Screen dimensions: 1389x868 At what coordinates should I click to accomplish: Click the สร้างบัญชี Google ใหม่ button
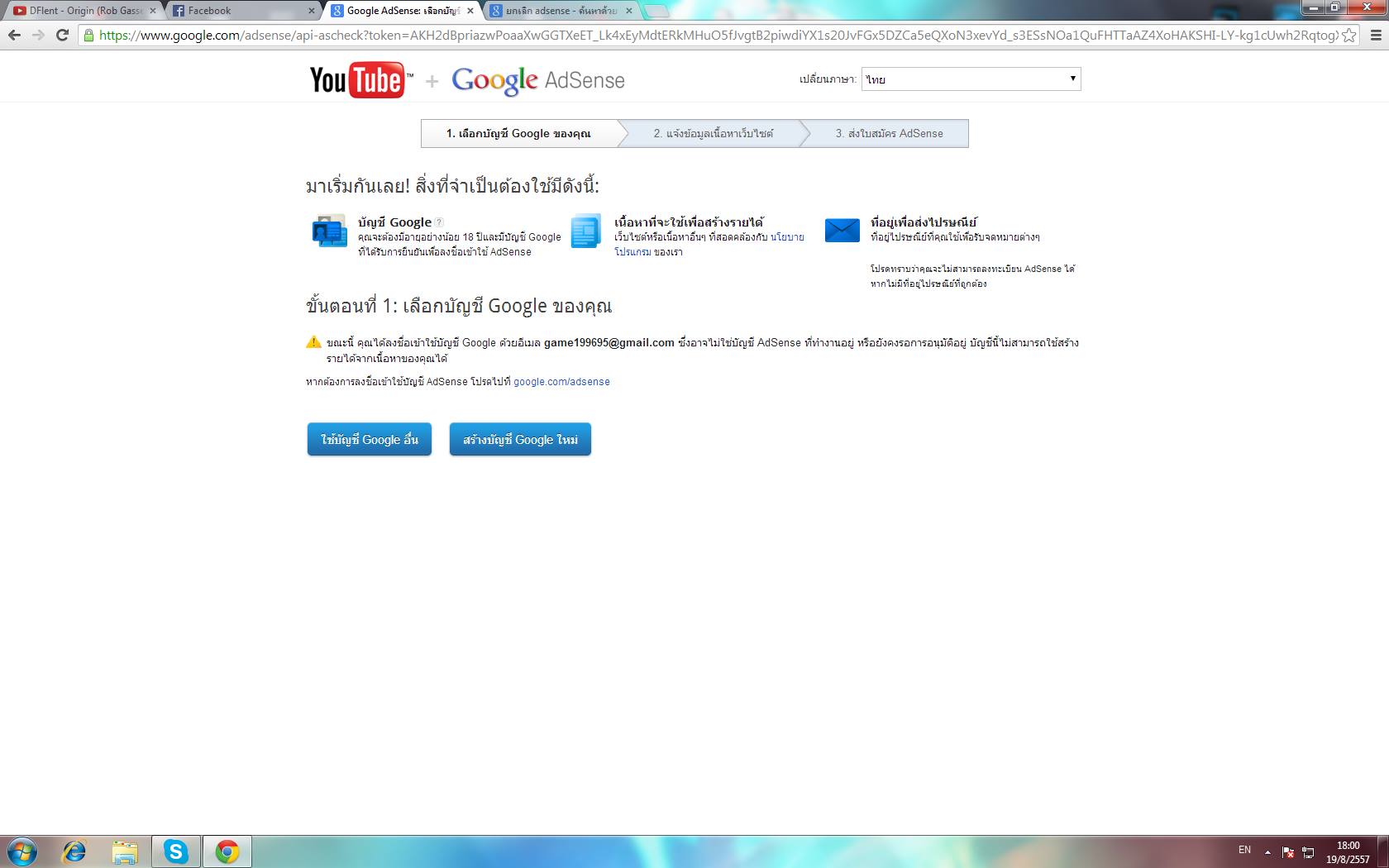[520, 439]
